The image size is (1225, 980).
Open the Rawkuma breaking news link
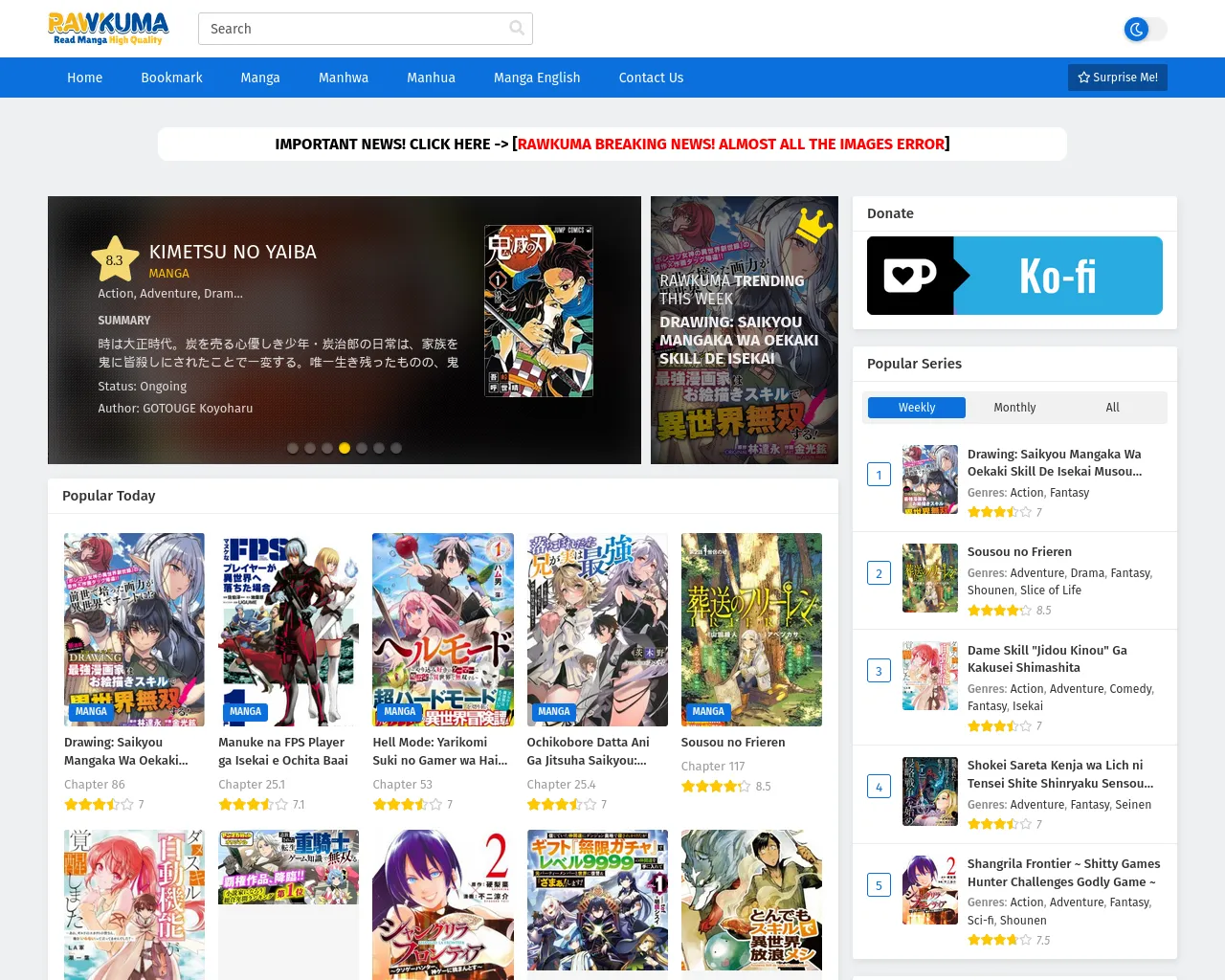[733, 145]
